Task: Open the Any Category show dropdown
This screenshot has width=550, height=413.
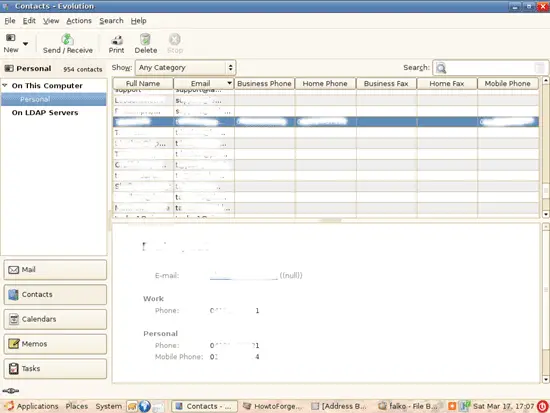Action: [x=186, y=68]
